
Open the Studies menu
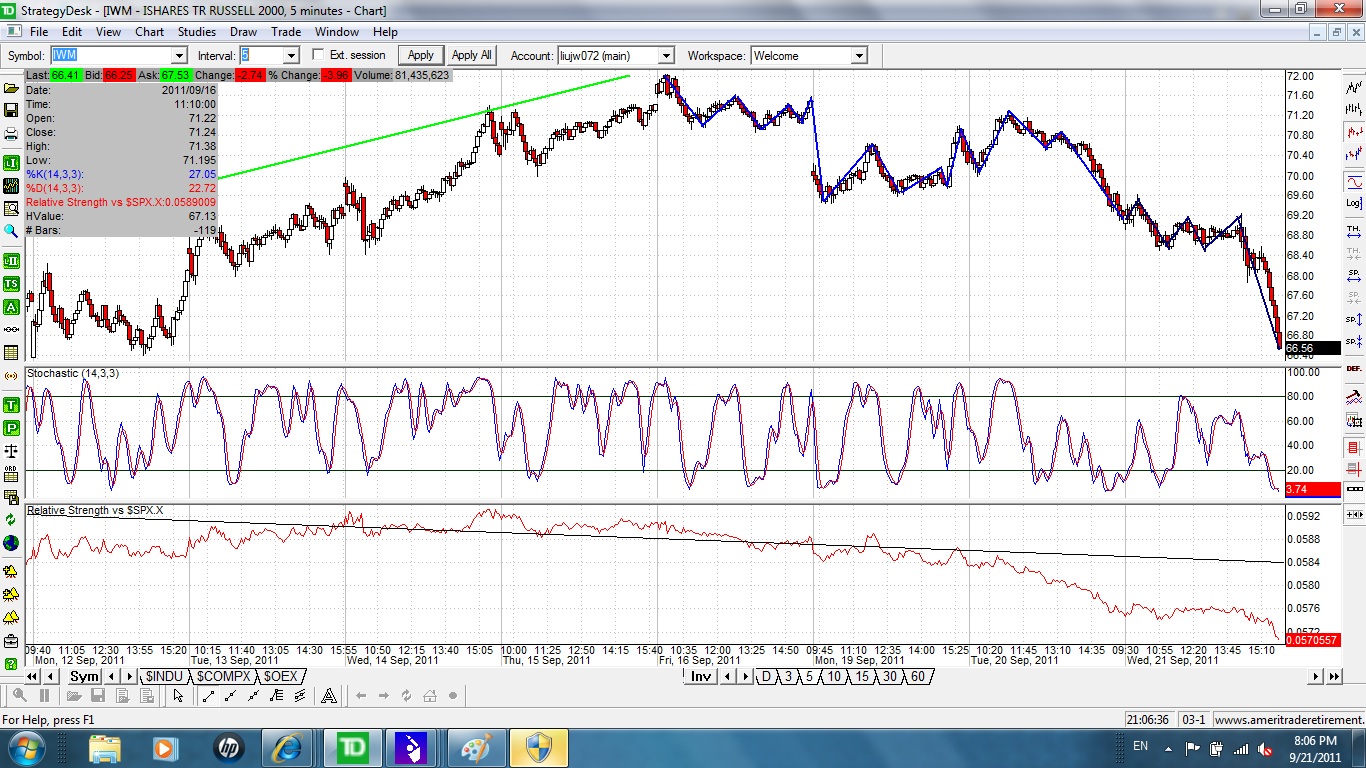tap(197, 32)
